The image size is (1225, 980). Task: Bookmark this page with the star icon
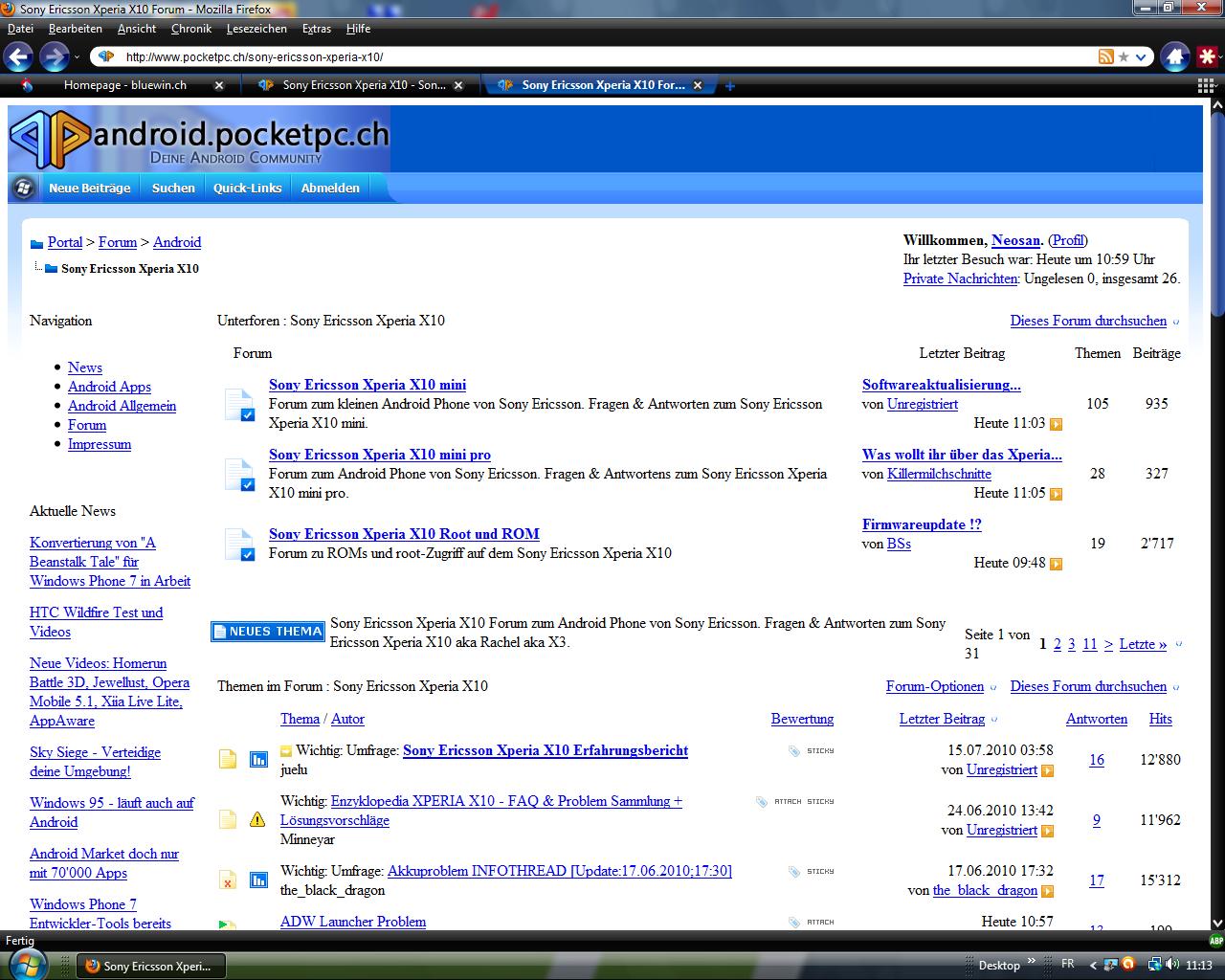click(1124, 57)
